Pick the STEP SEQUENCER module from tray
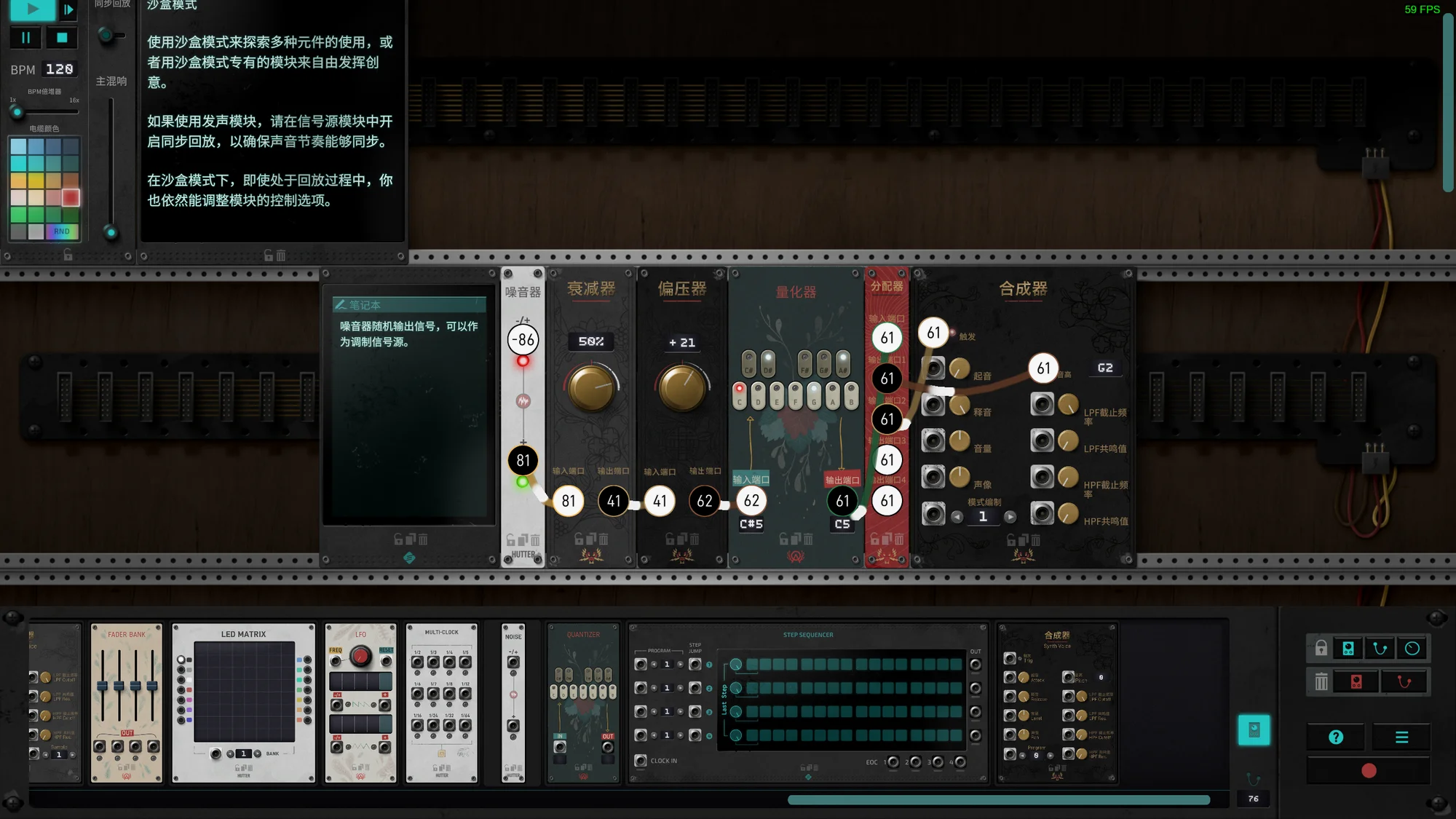This screenshot has height=819, width=1456. (808, 703)
